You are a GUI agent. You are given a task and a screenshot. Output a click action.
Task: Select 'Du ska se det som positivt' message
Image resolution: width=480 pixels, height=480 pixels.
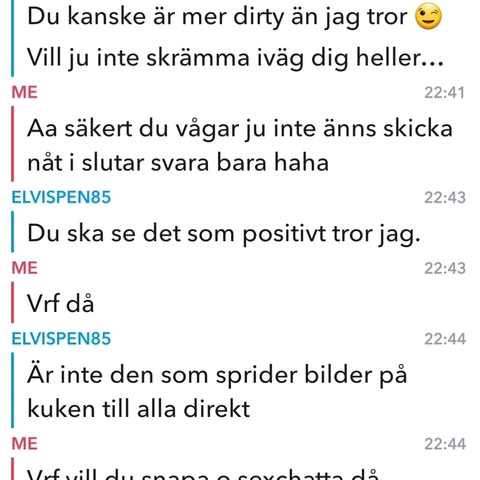[x=224, y=234]
